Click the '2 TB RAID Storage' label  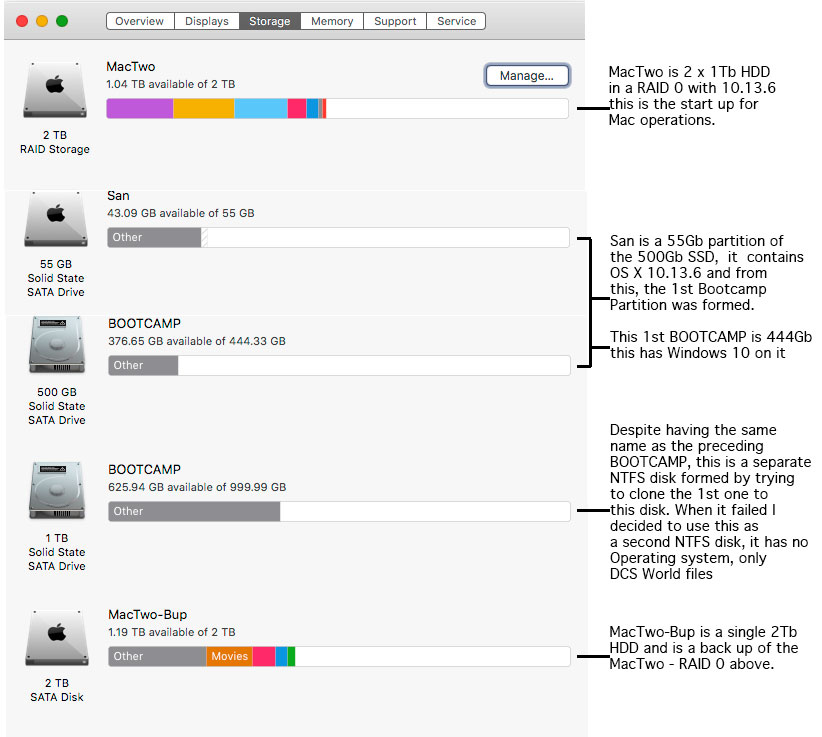pyautogui.click(x=55, y=142)
